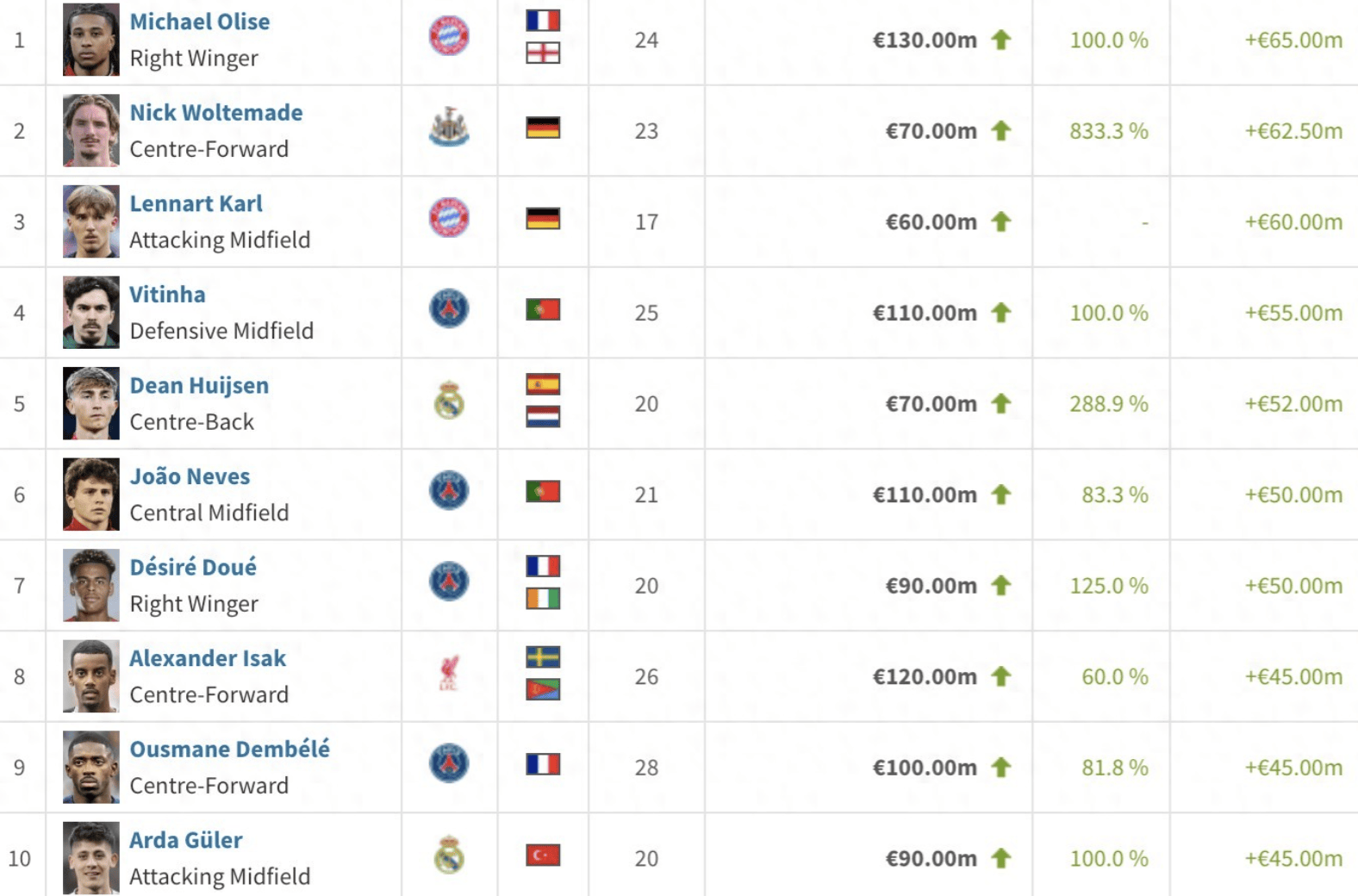The height and width of the screenshot is (896, 1358).
Task: Click Newcastle United crest in Woltemade row
Action: (449, 128)
